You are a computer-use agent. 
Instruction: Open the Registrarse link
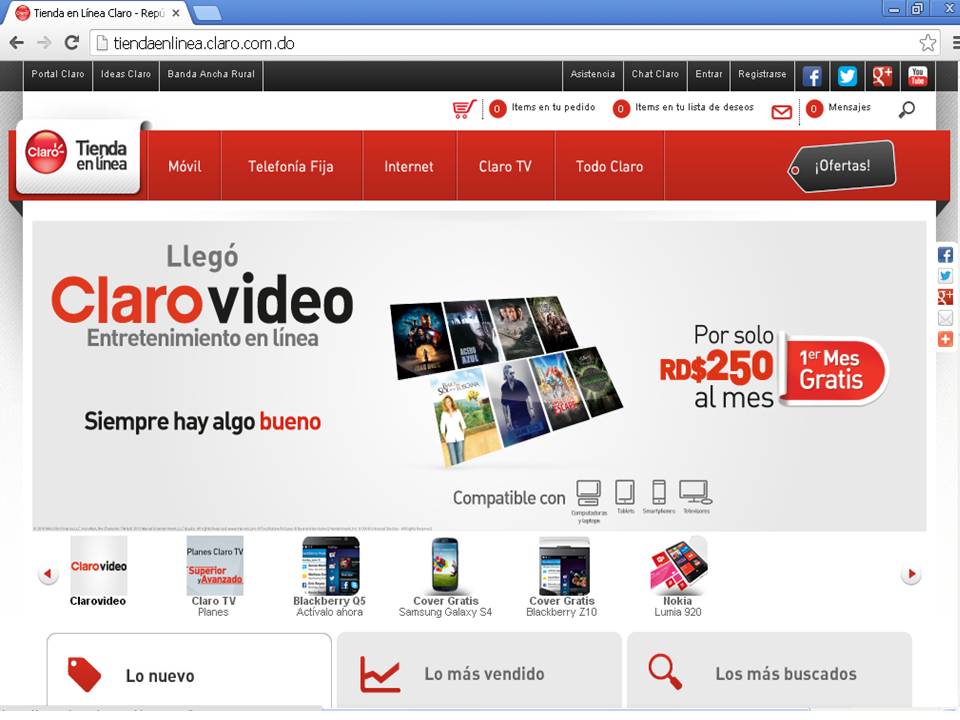point(762,75)
